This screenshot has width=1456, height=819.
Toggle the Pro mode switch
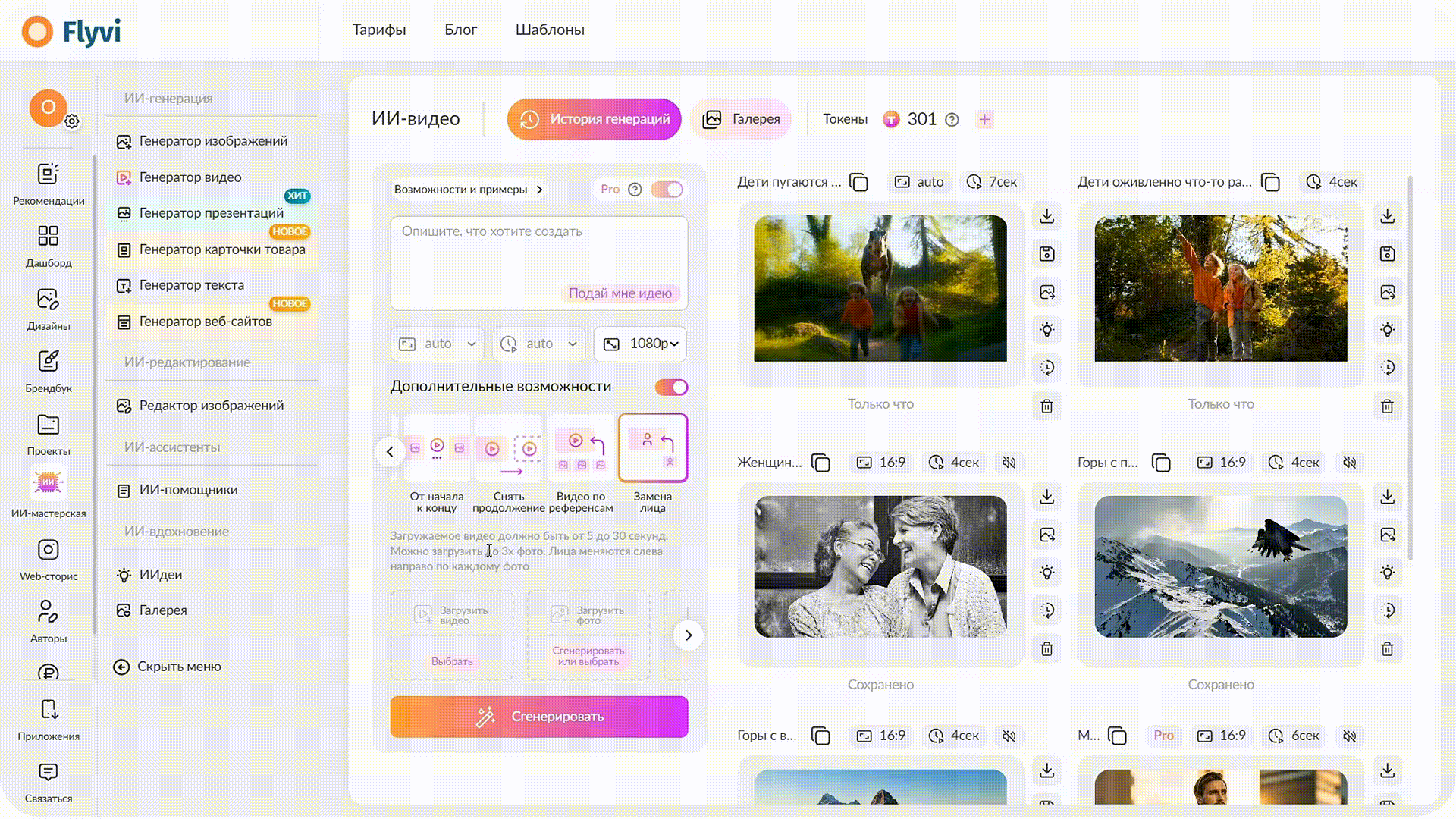(667, 190)
